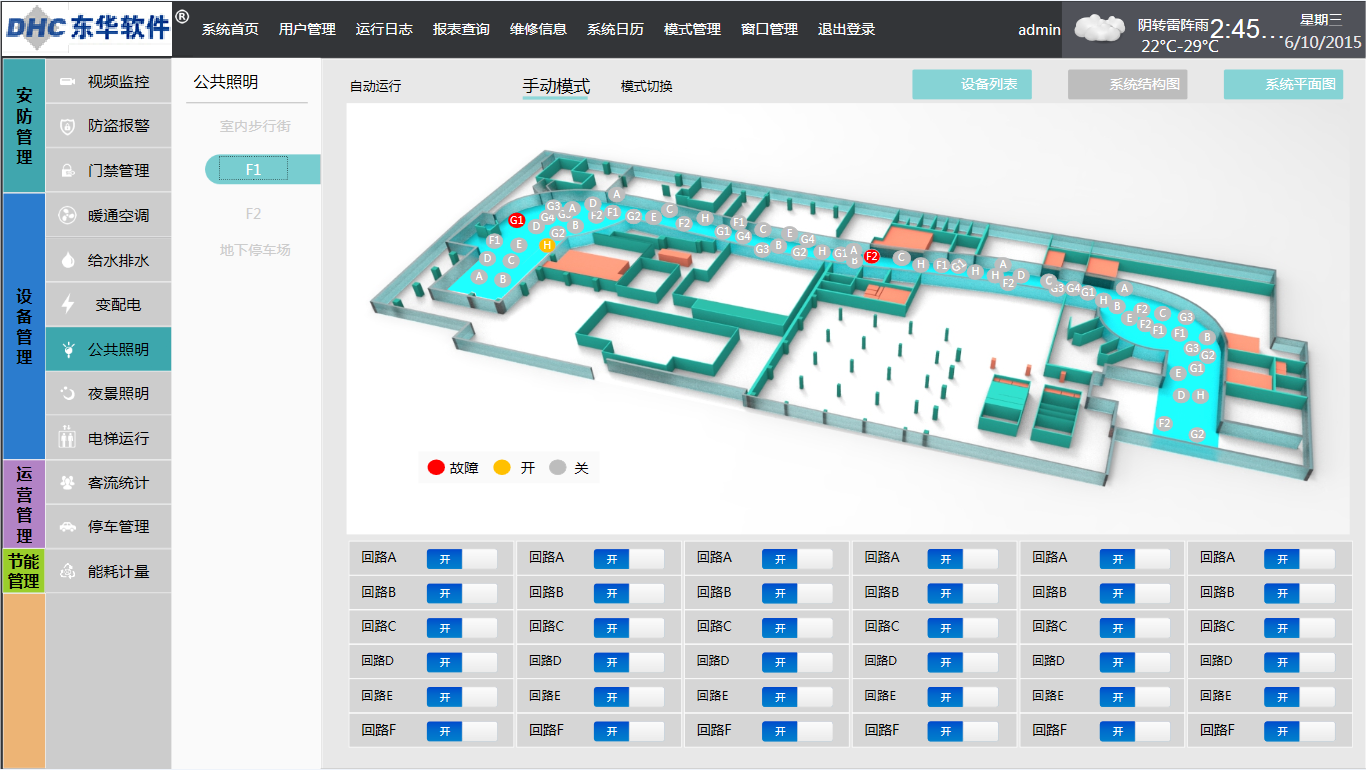Click the elevator icon beside 电梯运行
Viewport: 1366px width, 770px height.
tap(67, 438)
